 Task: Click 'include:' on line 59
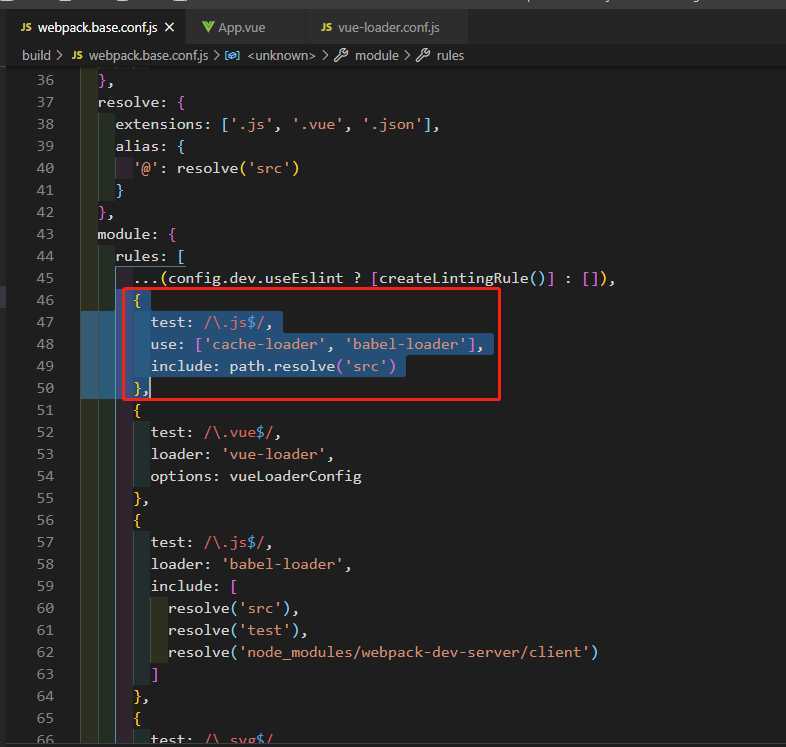click(185, 587)
